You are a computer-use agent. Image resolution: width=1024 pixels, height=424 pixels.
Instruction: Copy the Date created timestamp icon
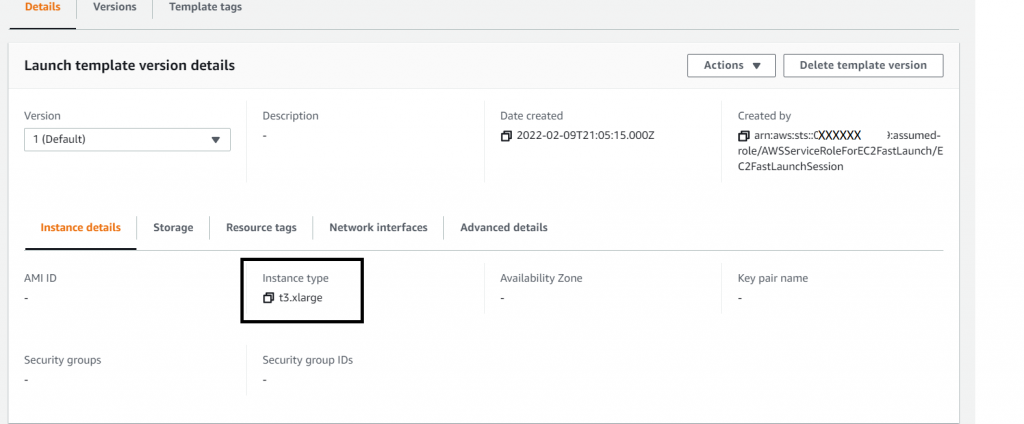(506, 136)
